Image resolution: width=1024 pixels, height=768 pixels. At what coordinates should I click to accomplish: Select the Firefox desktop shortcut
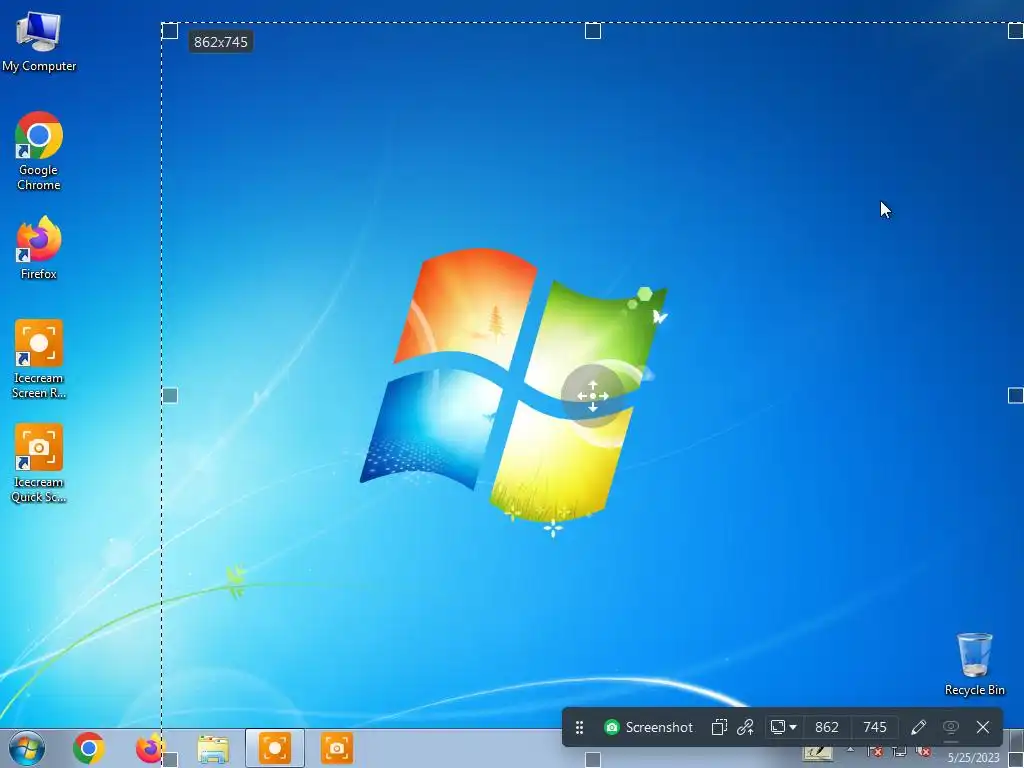coord(39,248)
